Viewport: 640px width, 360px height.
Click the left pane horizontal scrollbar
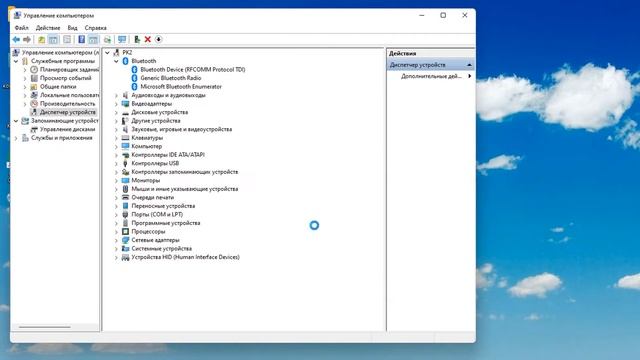click(x=45, y=327)
